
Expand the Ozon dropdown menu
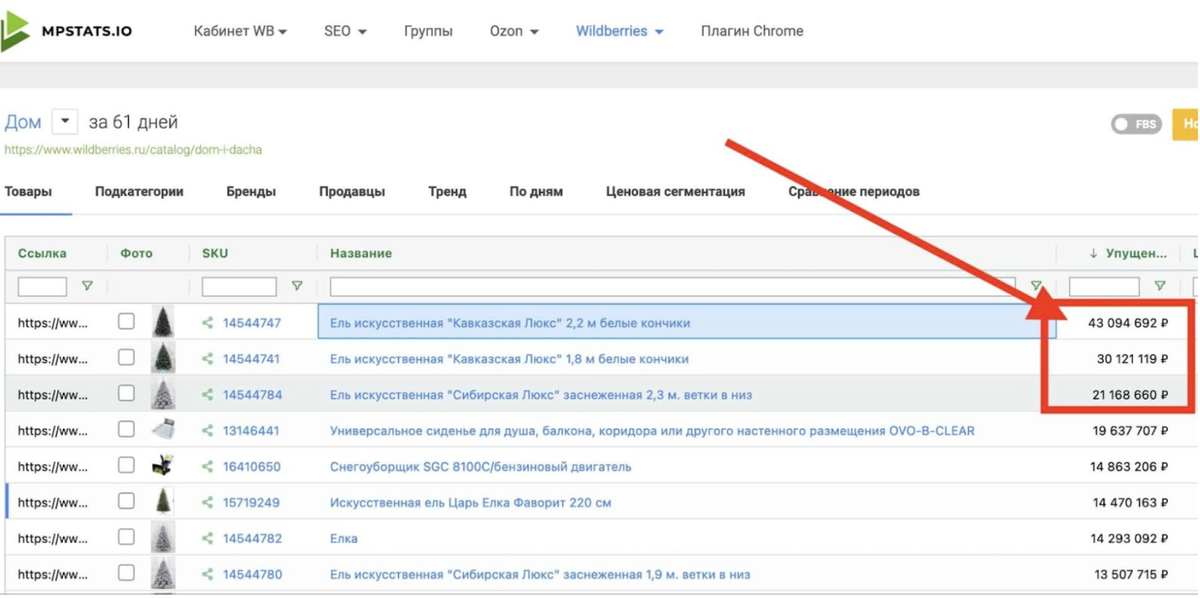click(x=514, y=31)
